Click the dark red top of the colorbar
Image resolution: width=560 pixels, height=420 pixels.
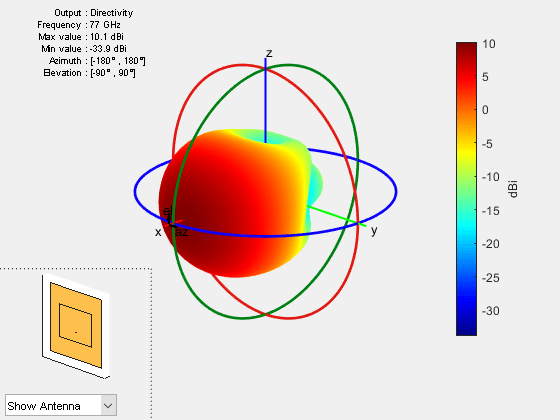(x=466, y=47)
